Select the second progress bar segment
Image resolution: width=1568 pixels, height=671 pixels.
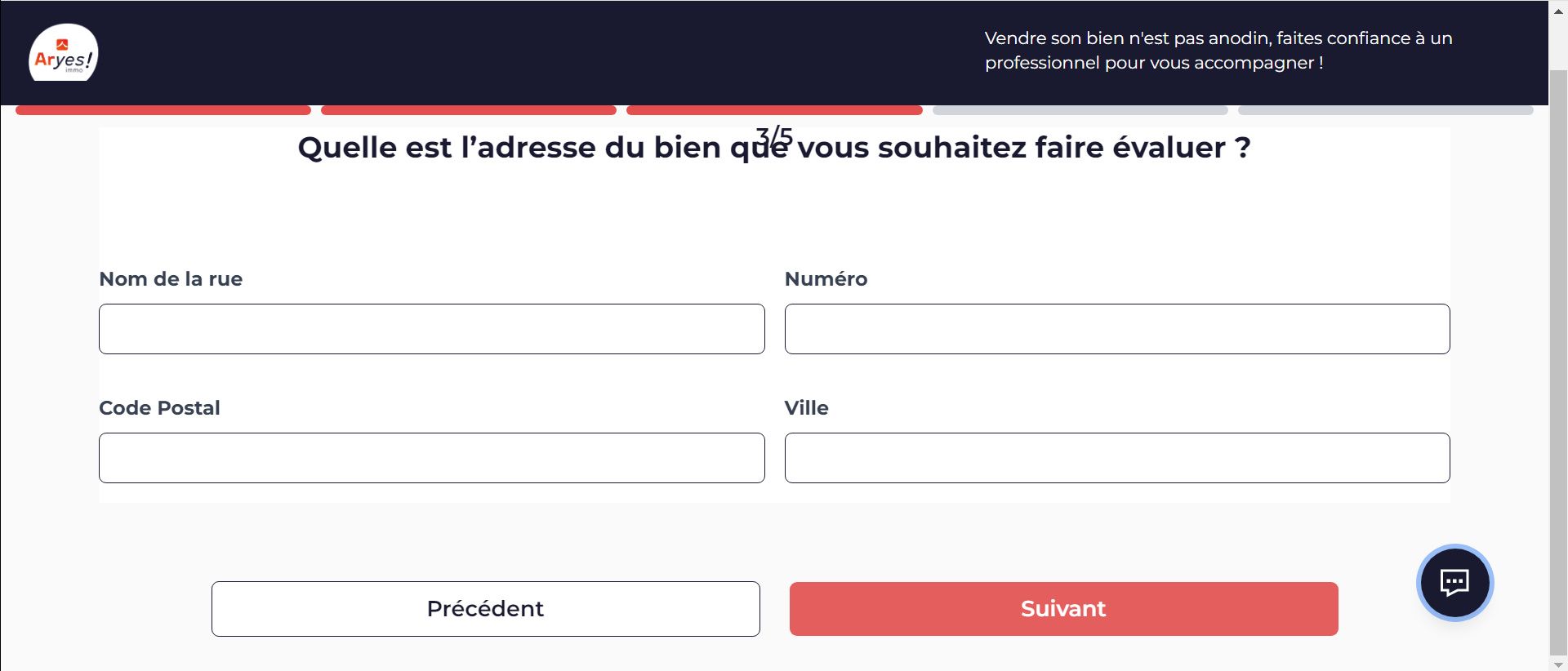click(469, 110)
